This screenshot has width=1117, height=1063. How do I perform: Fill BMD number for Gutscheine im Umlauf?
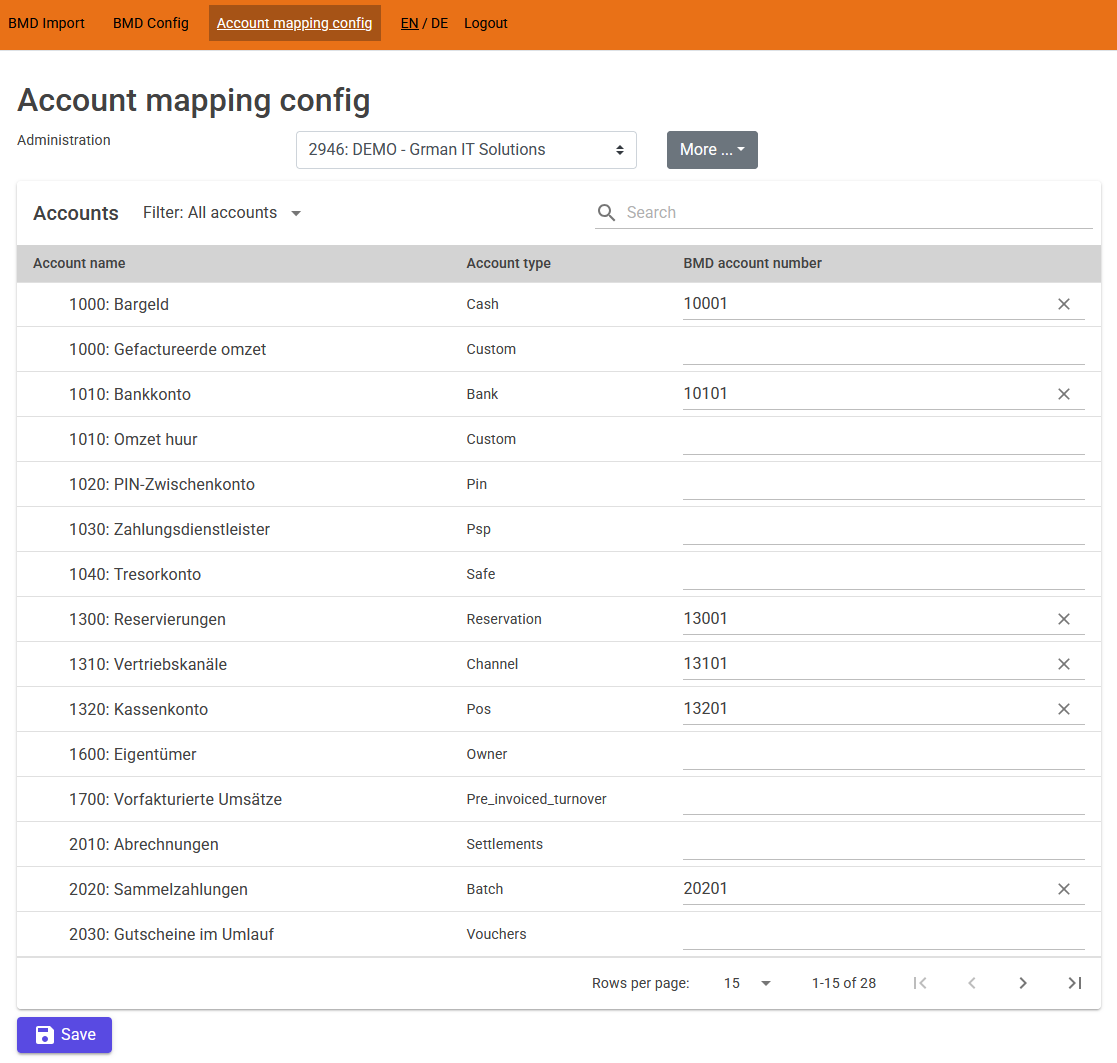coord(883,933)
